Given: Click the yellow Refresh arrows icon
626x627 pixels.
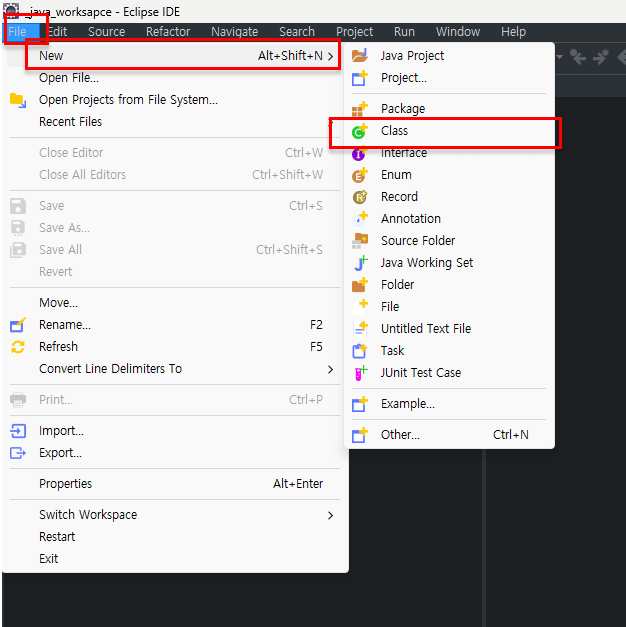Looking at the screenshot, I should click(18, 347).
